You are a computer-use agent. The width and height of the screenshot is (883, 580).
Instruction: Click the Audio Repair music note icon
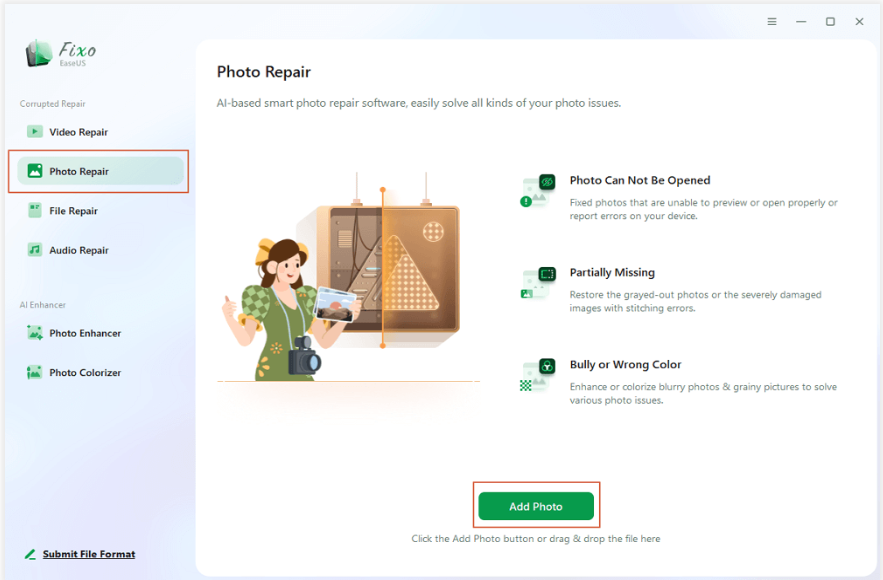35,249
